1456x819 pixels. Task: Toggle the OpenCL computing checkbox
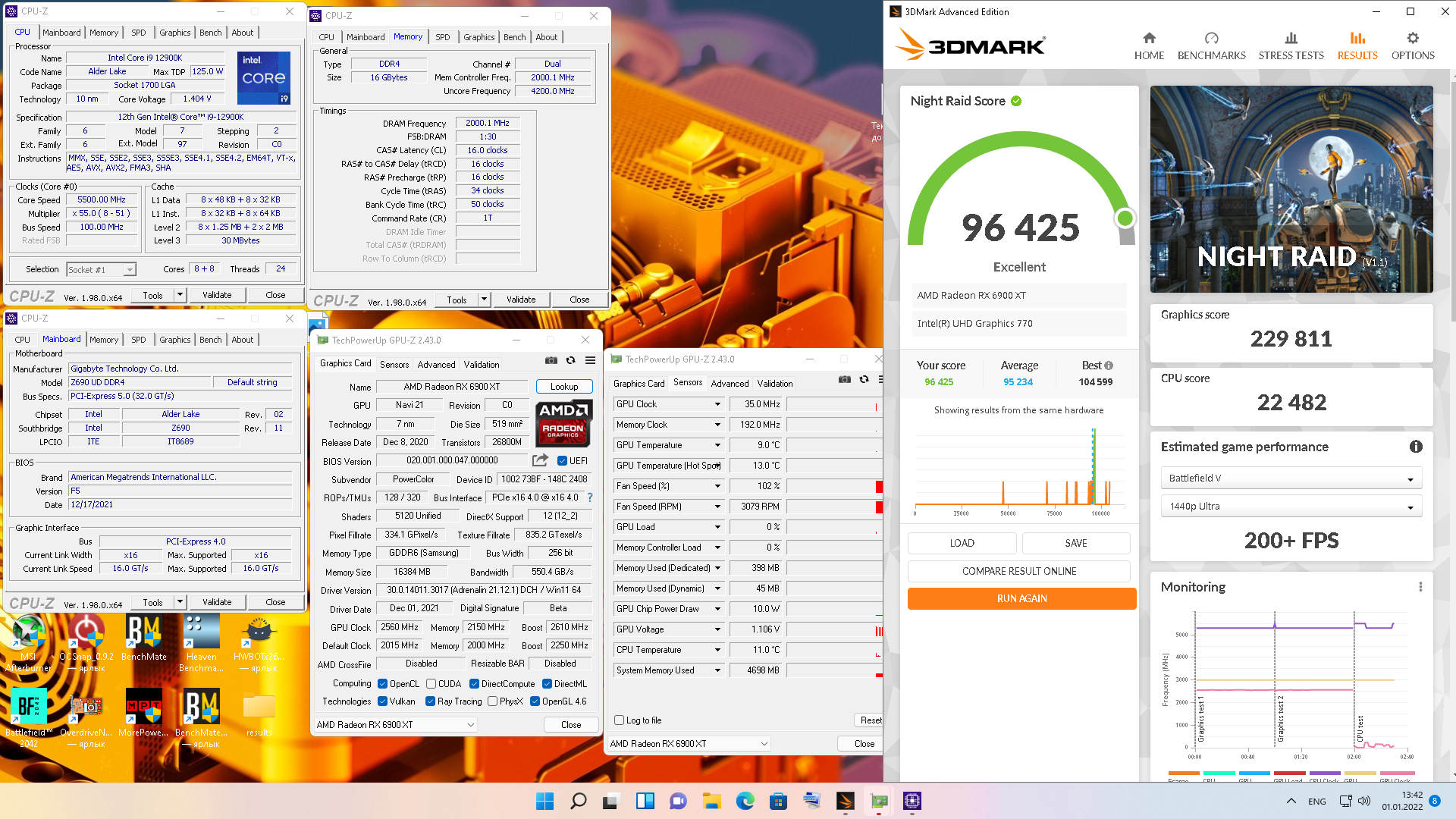[382, 684]
